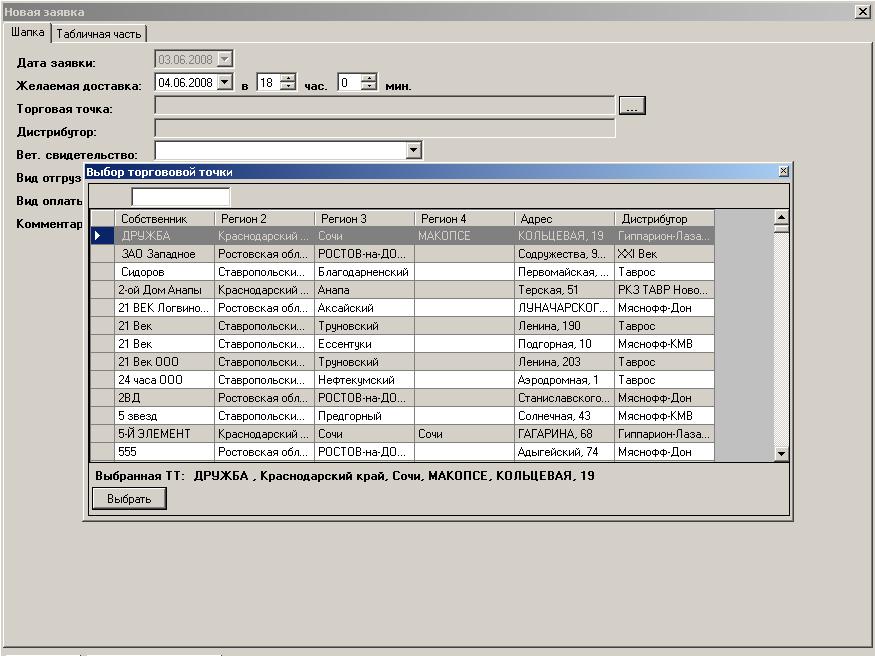Click the Анапа region cell
The height and width of the screenshot is (656, 875).
[x=364, y=290]
